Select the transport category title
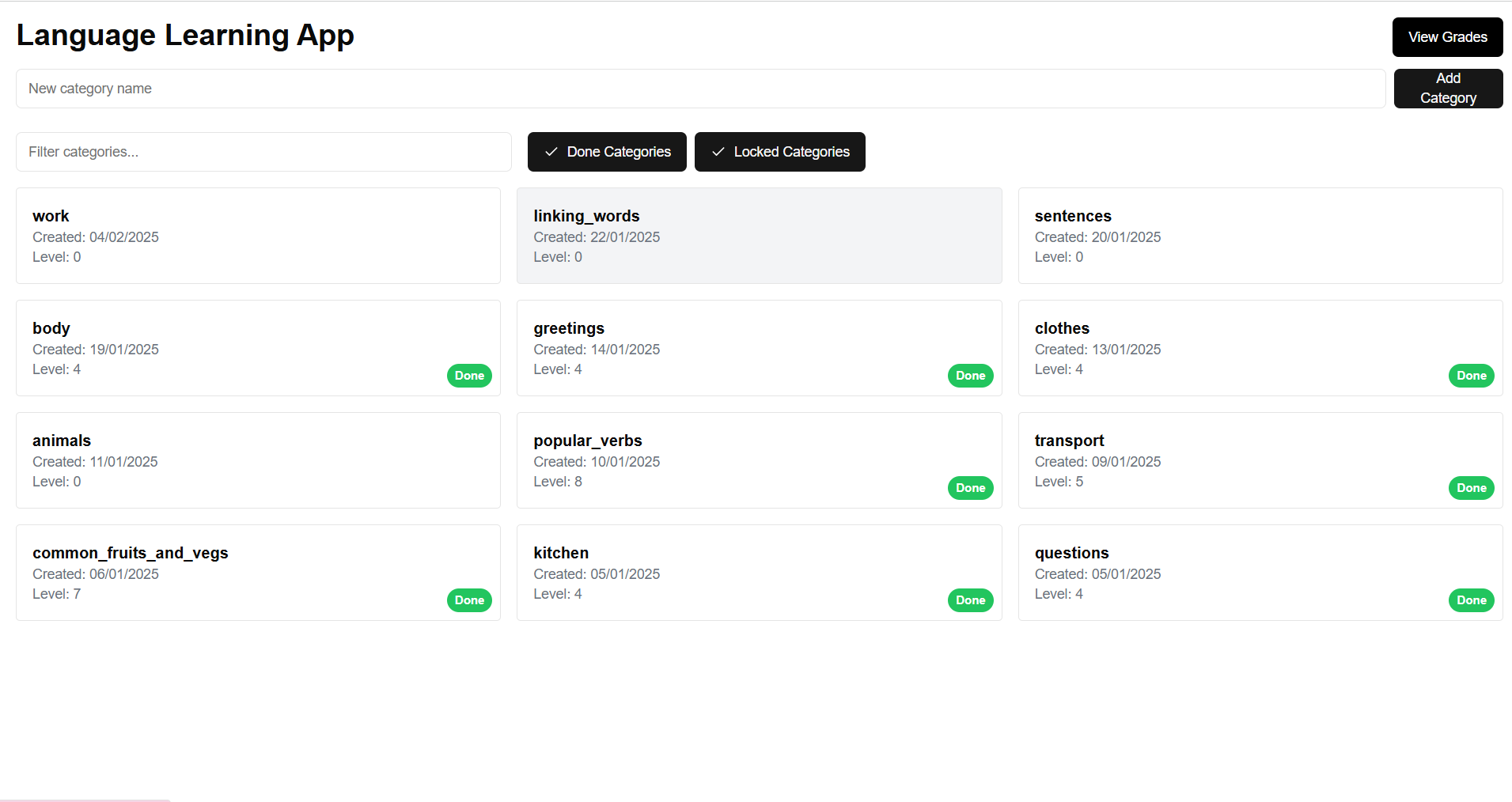The width and height of the screenshot is (1512, 802). click(1069, 441)
